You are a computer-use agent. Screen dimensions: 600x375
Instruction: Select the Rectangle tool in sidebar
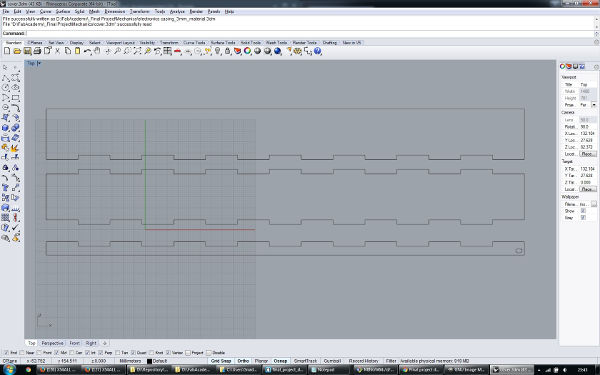point(15,98)
